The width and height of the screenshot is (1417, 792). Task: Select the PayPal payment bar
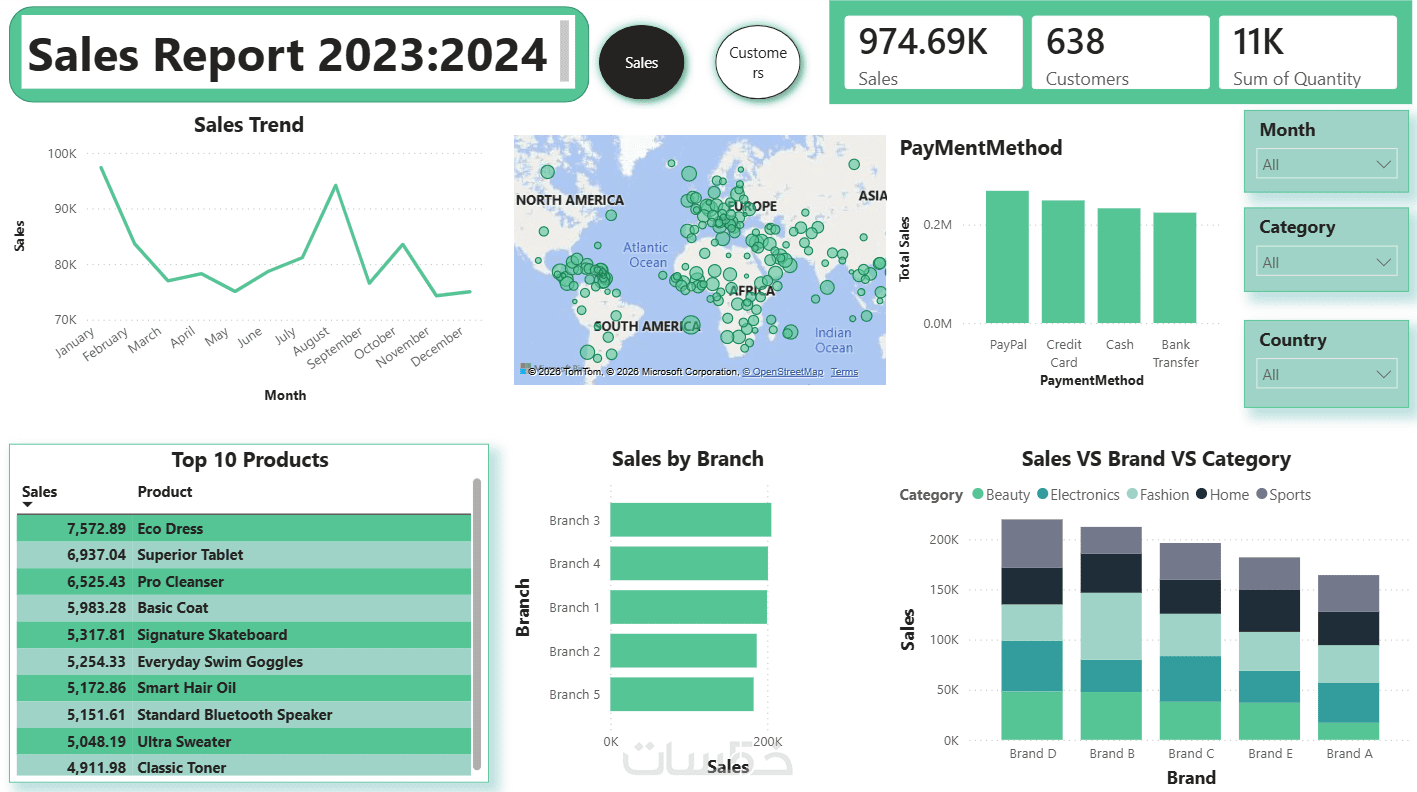(1007, 257)
